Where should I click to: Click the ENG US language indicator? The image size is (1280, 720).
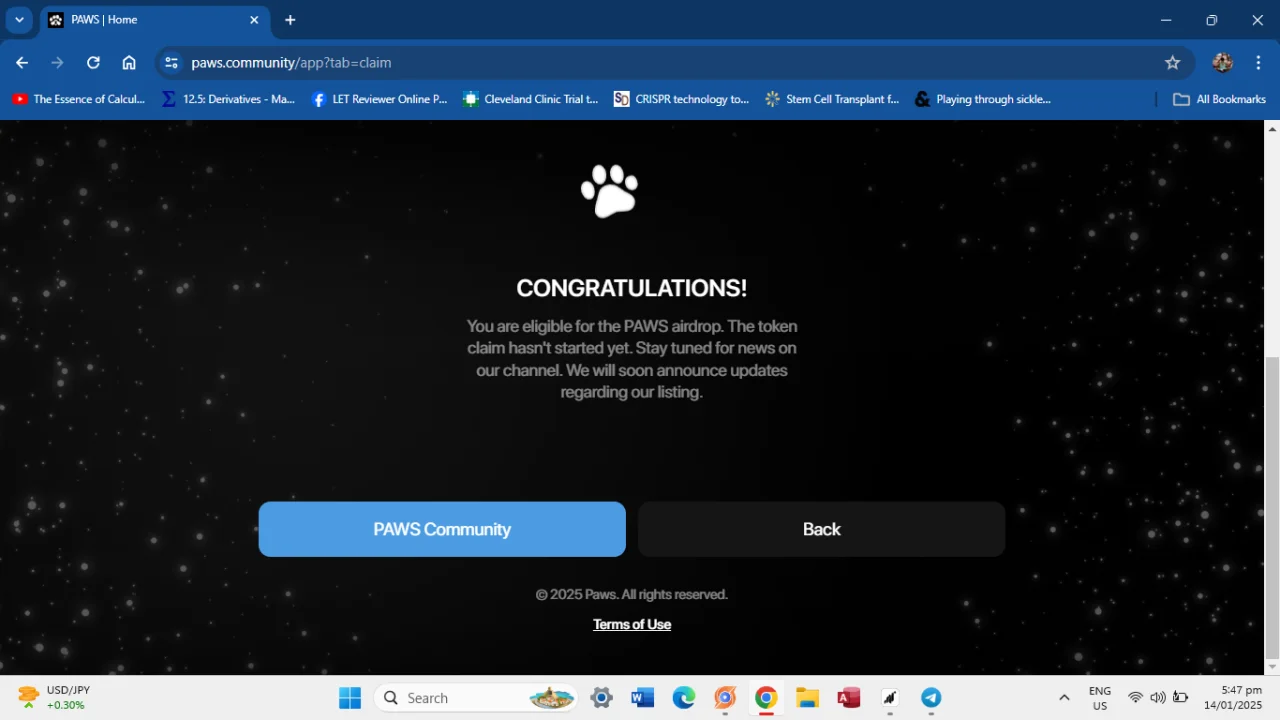tap(1100, 698)
